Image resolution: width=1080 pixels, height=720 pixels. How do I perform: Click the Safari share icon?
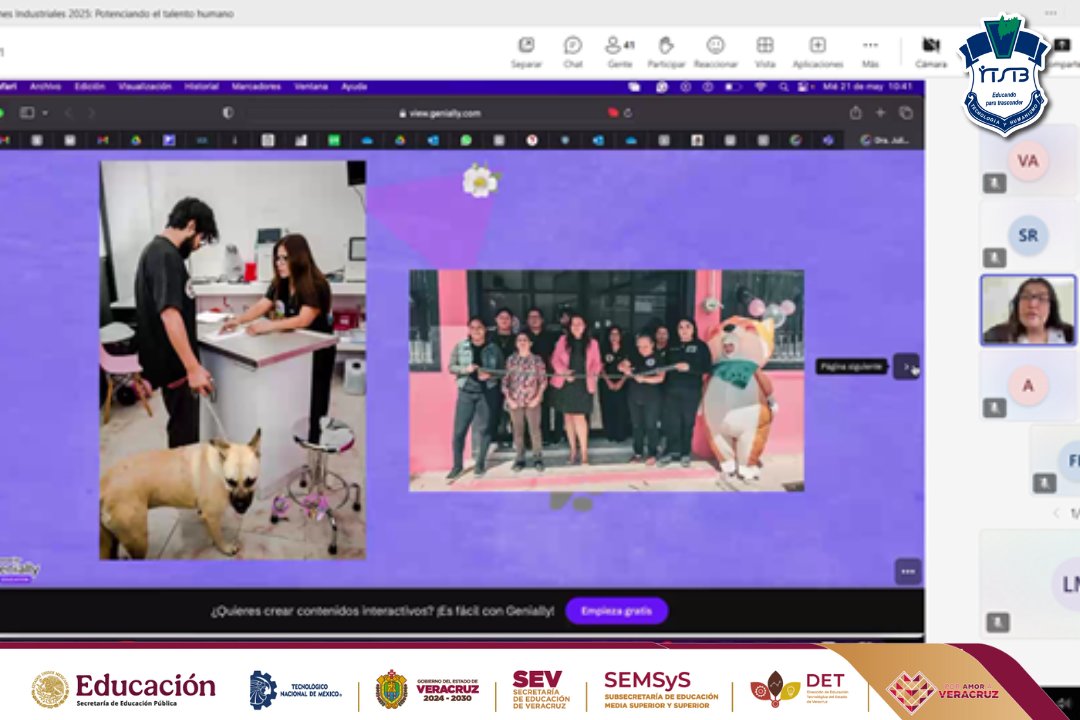click(x=855, y=113)
